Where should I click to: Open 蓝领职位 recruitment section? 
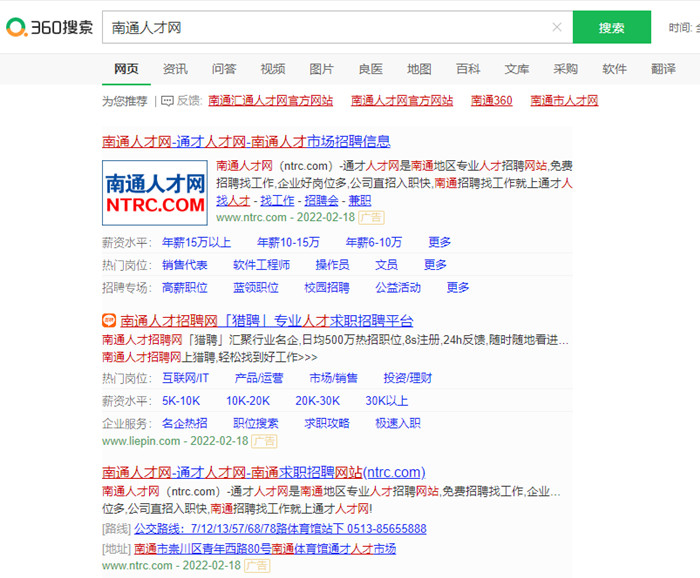point(256,287)
